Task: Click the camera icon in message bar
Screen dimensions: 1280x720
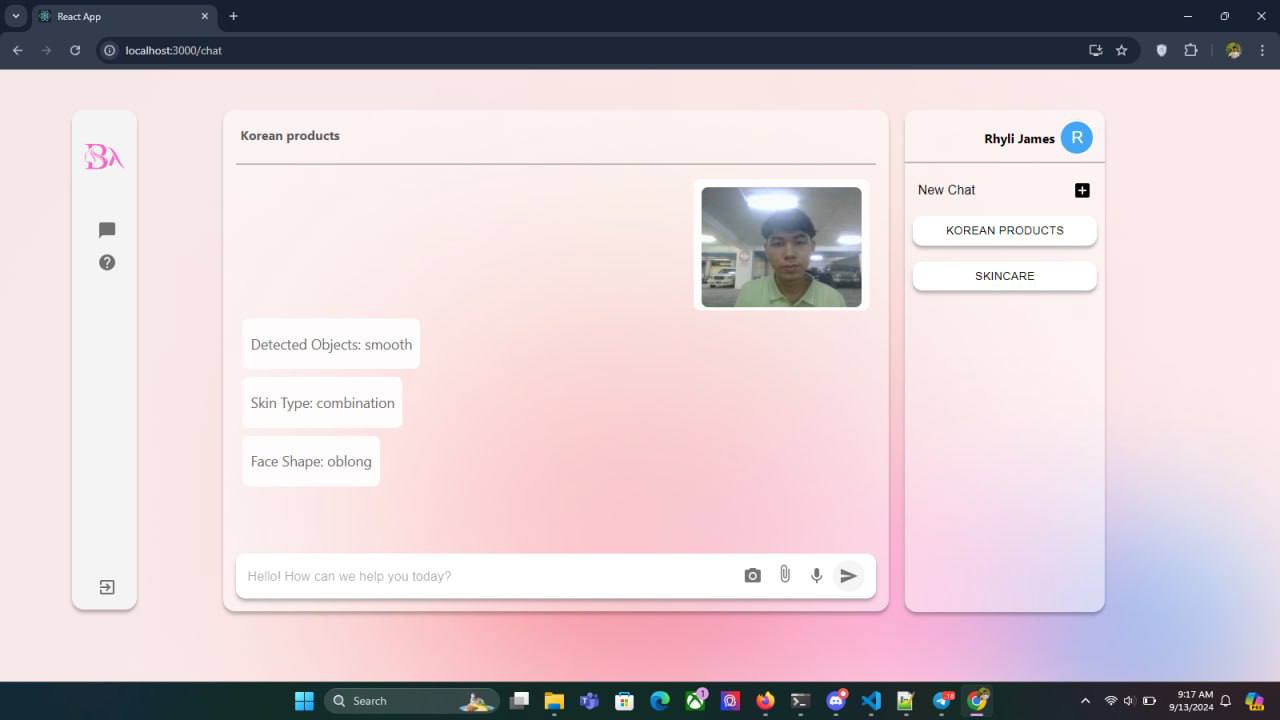Action: [x=752, y=576]
